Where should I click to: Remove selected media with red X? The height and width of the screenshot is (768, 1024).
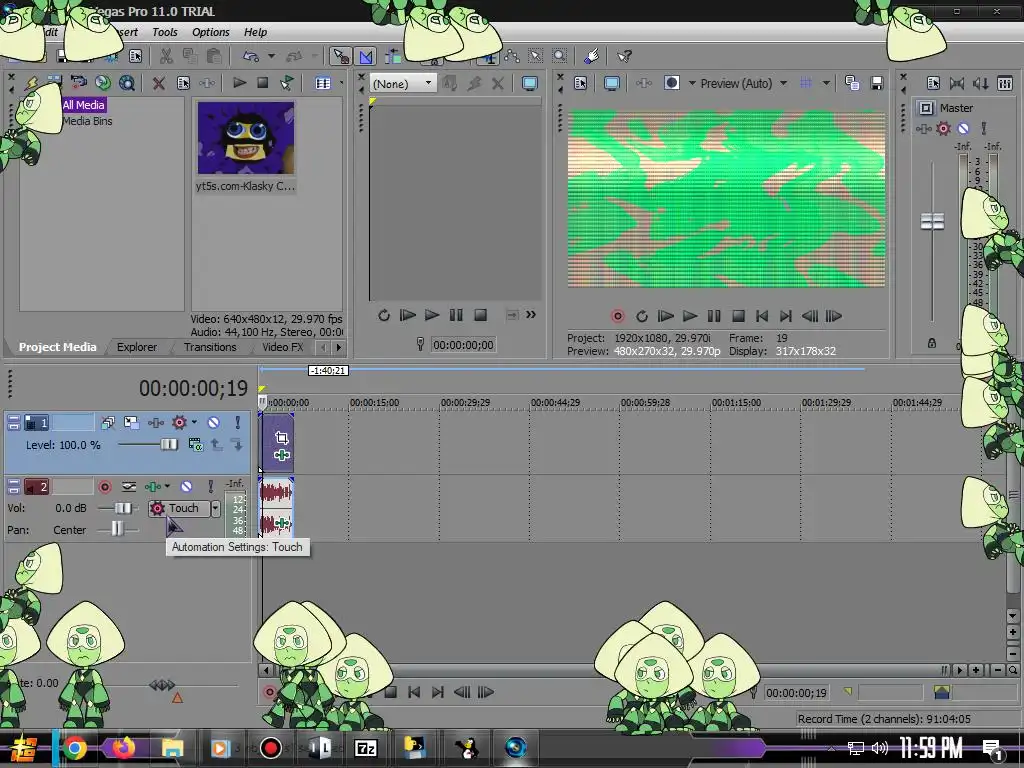[x=158, y=83]
